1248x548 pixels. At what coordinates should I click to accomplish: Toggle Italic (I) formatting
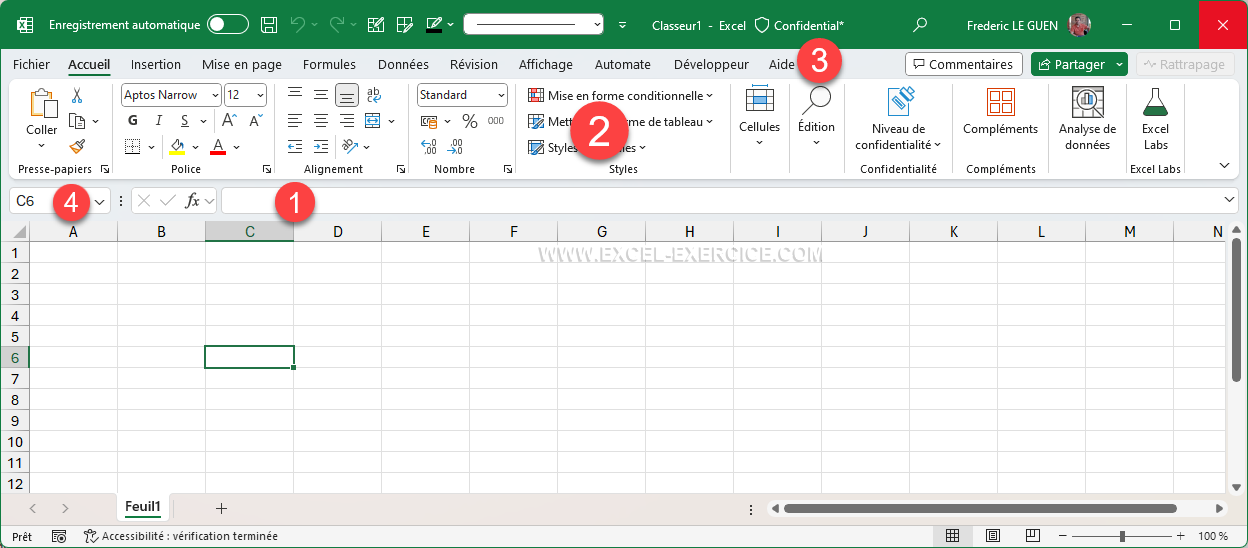click(x=158, y=121)
